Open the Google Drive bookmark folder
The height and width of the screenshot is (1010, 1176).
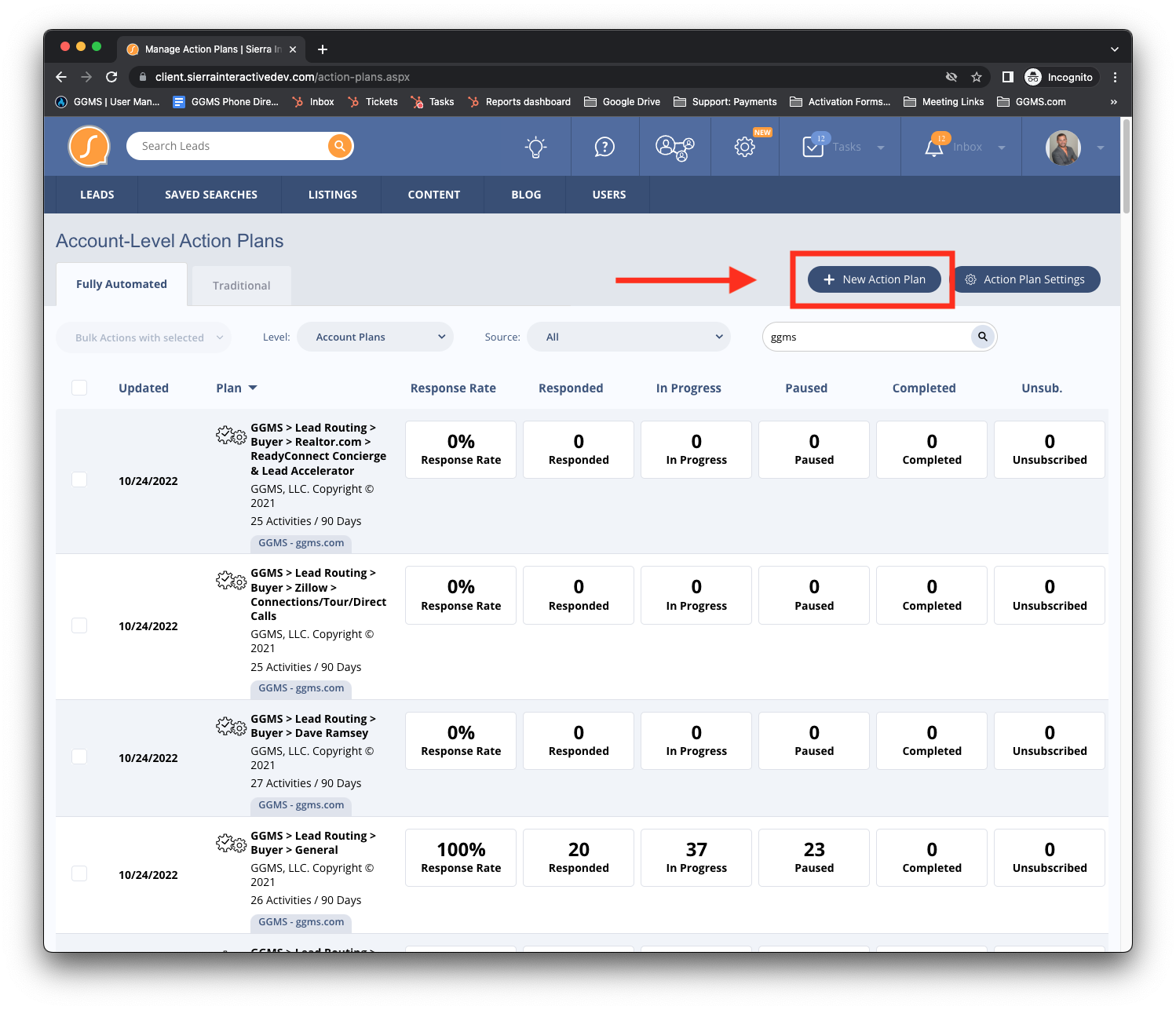(622, 102)
